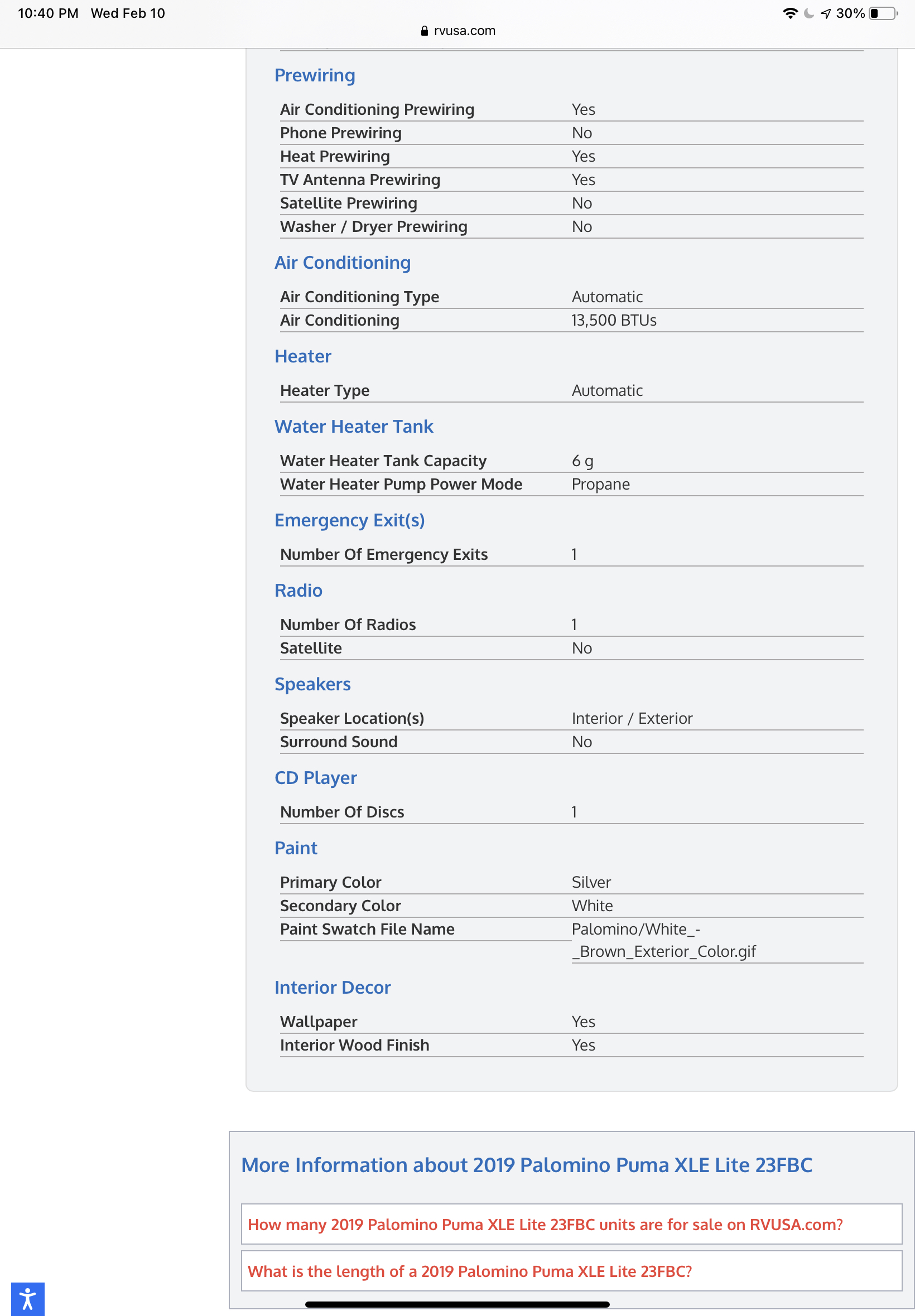
Task: Select the Water Heater Tank Capacity label
Action: [383, 461]
